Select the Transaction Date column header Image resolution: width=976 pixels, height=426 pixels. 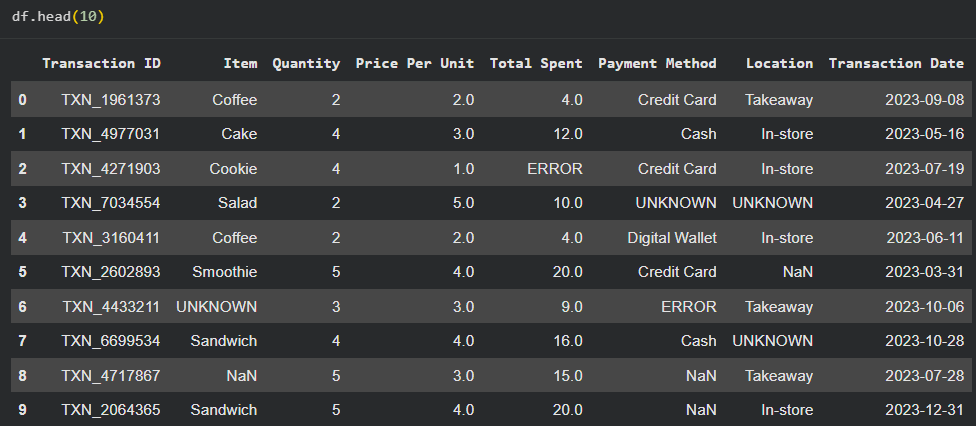(896, 63)
